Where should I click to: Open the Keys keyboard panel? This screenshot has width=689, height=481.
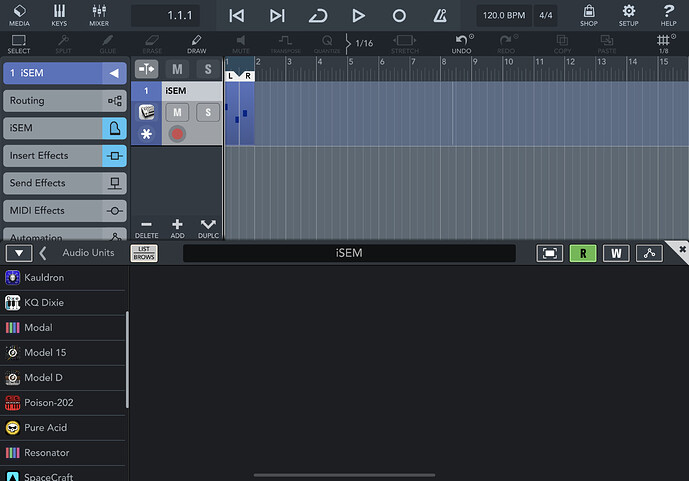(x=59, y=15)
